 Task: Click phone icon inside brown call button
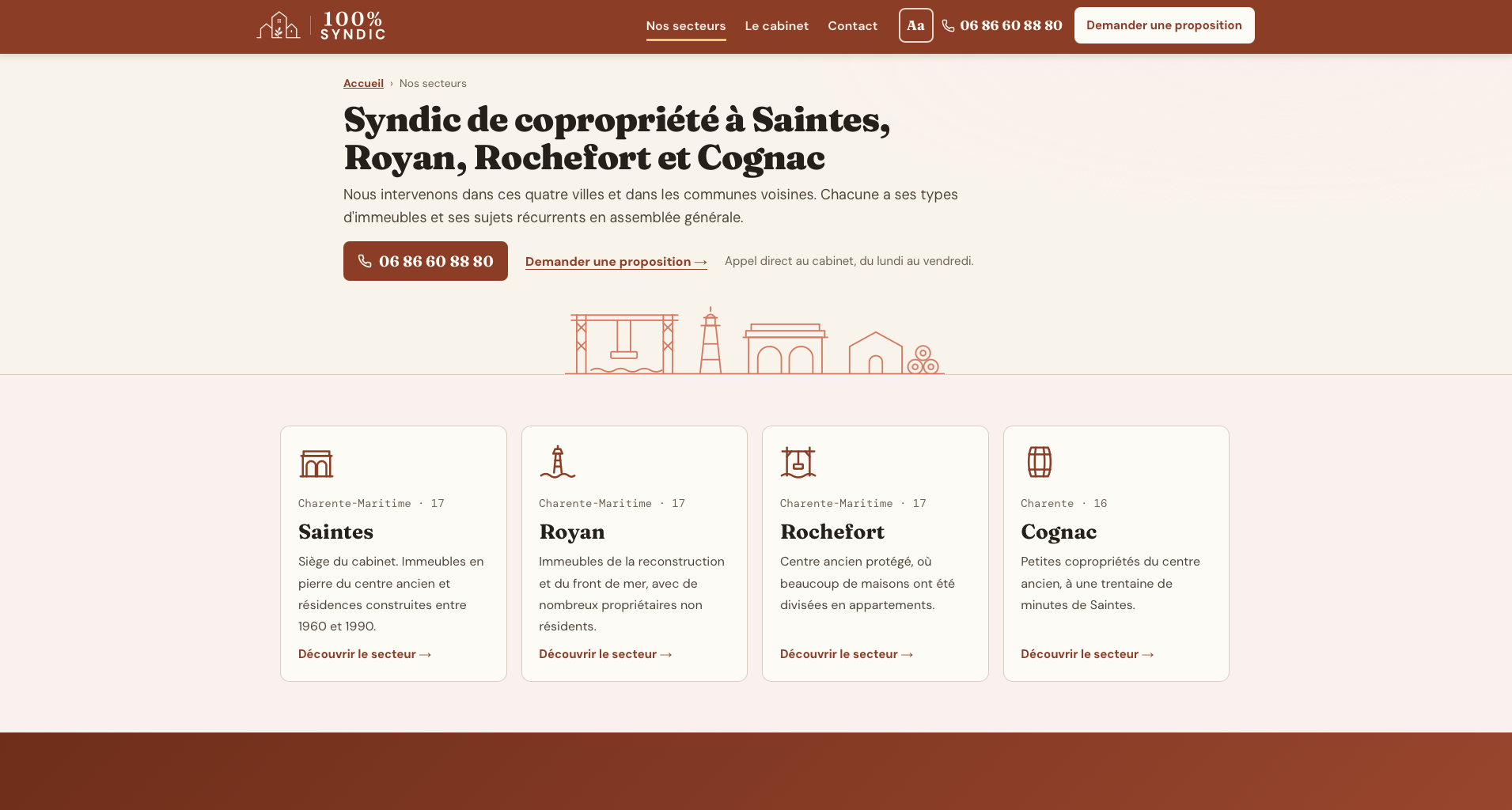(x=365, y=261)
